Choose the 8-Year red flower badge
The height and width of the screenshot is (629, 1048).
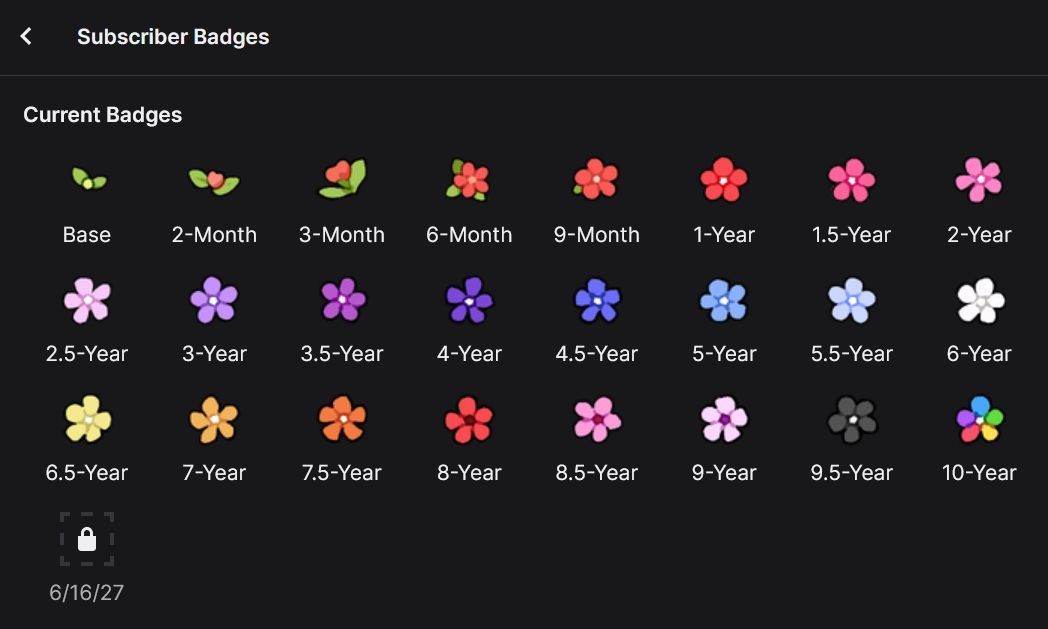click(469, 418)
